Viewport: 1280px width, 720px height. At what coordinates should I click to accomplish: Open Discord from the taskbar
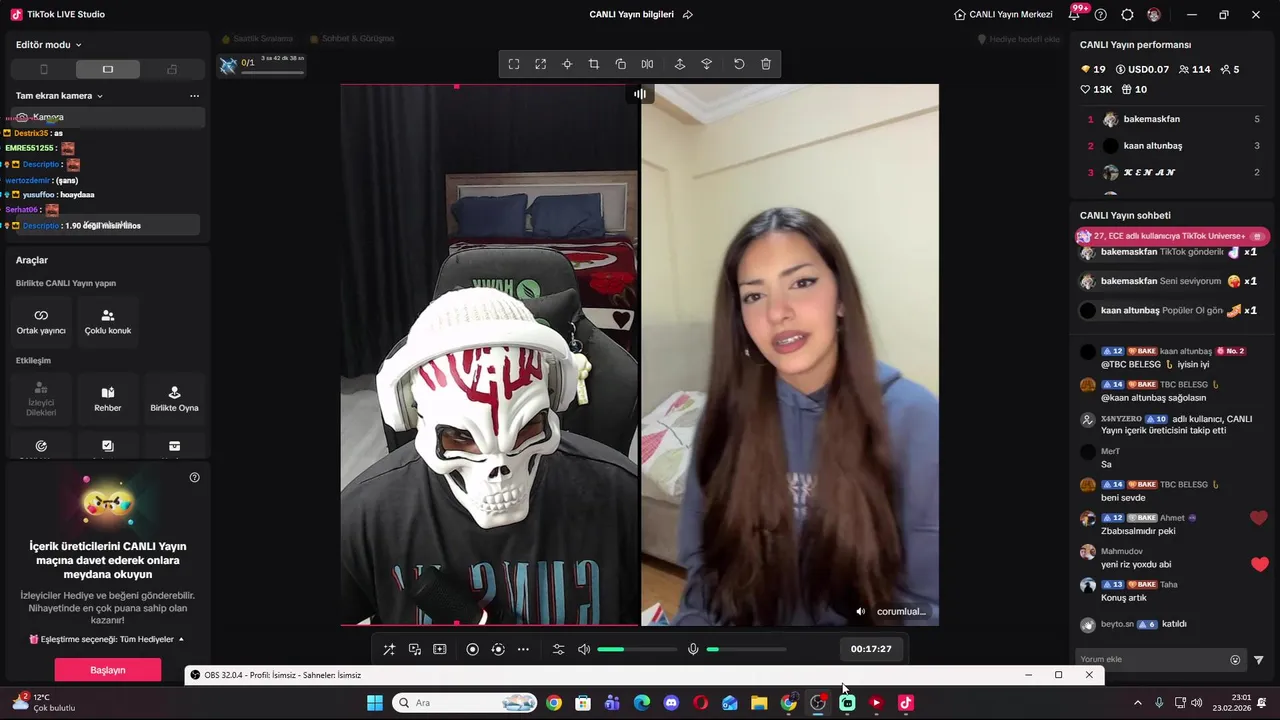[671, 703]
